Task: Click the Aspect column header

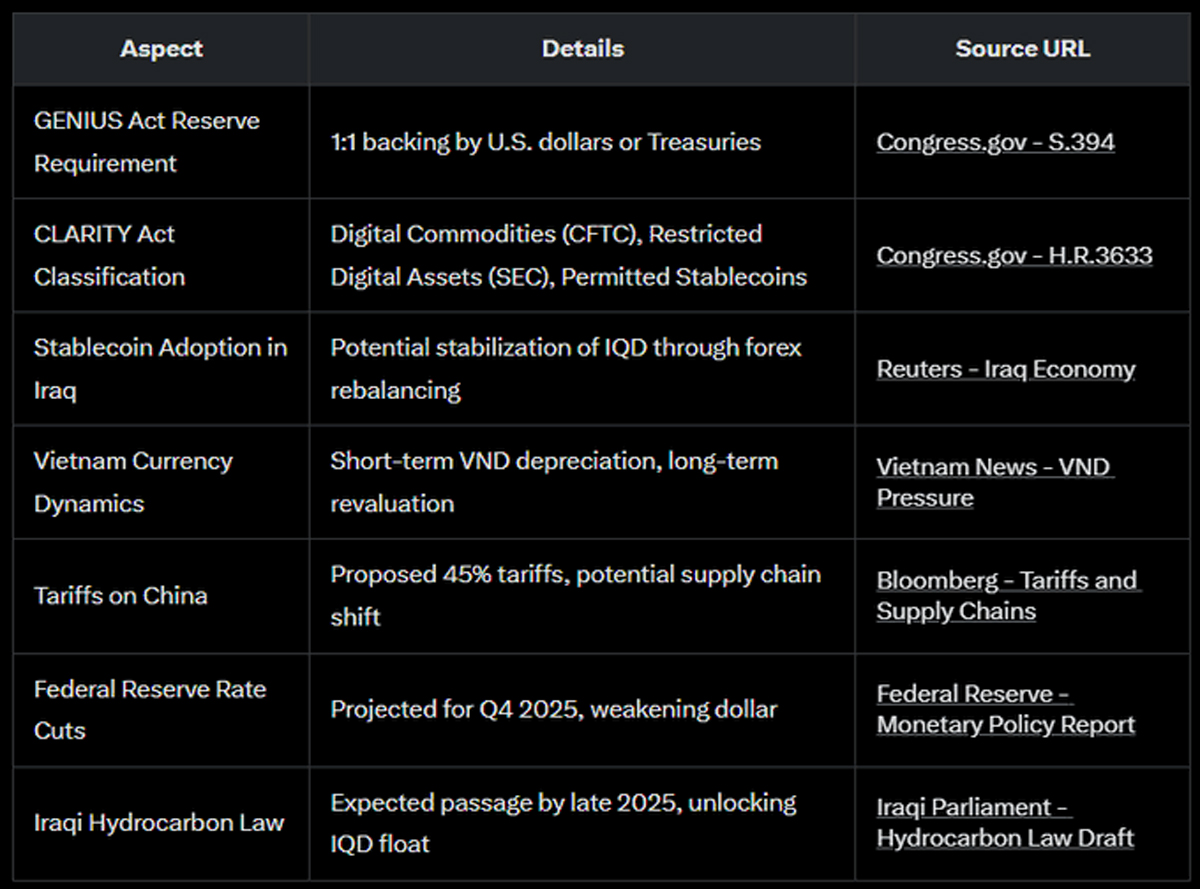Action: (161, 49)
